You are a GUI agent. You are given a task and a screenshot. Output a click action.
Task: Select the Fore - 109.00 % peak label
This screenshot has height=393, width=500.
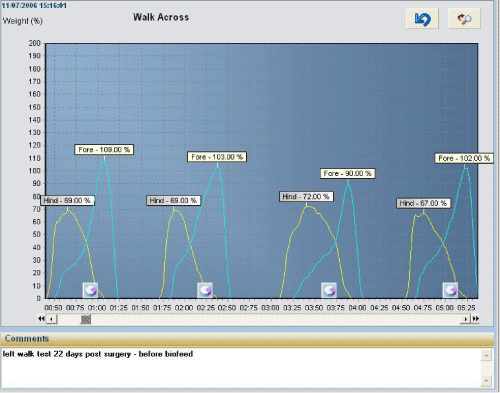coord(104,150)
